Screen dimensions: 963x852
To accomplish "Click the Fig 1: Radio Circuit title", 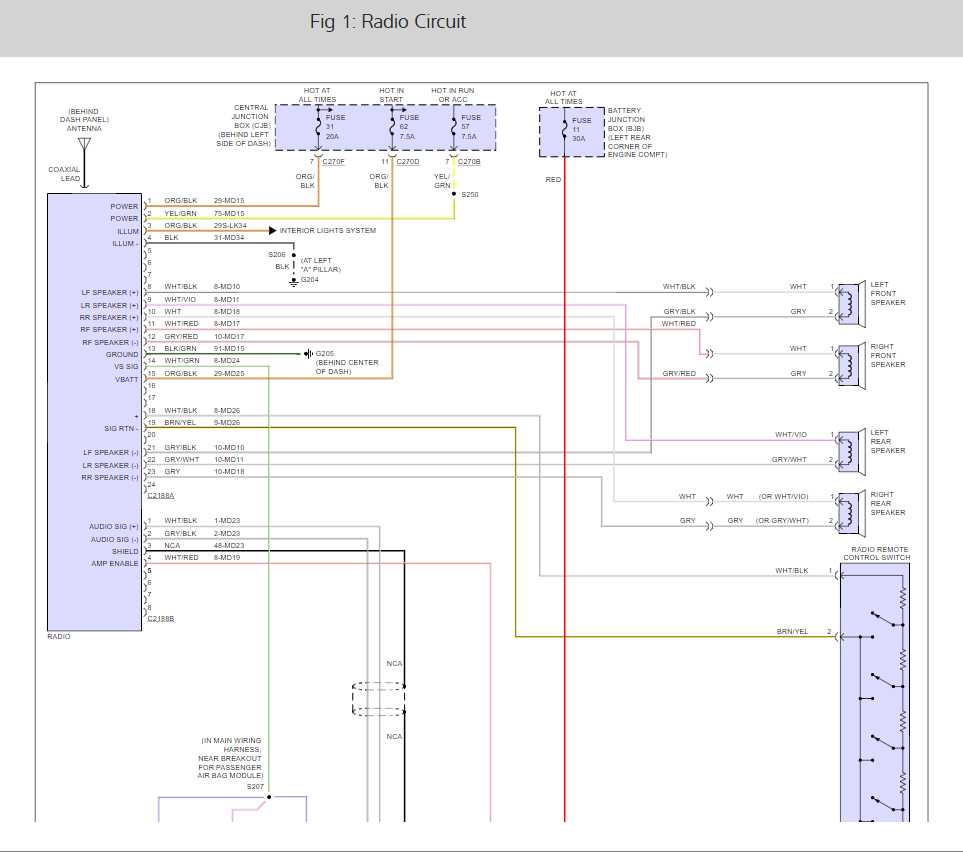I will pyautogui.click(x=388, y=20).
